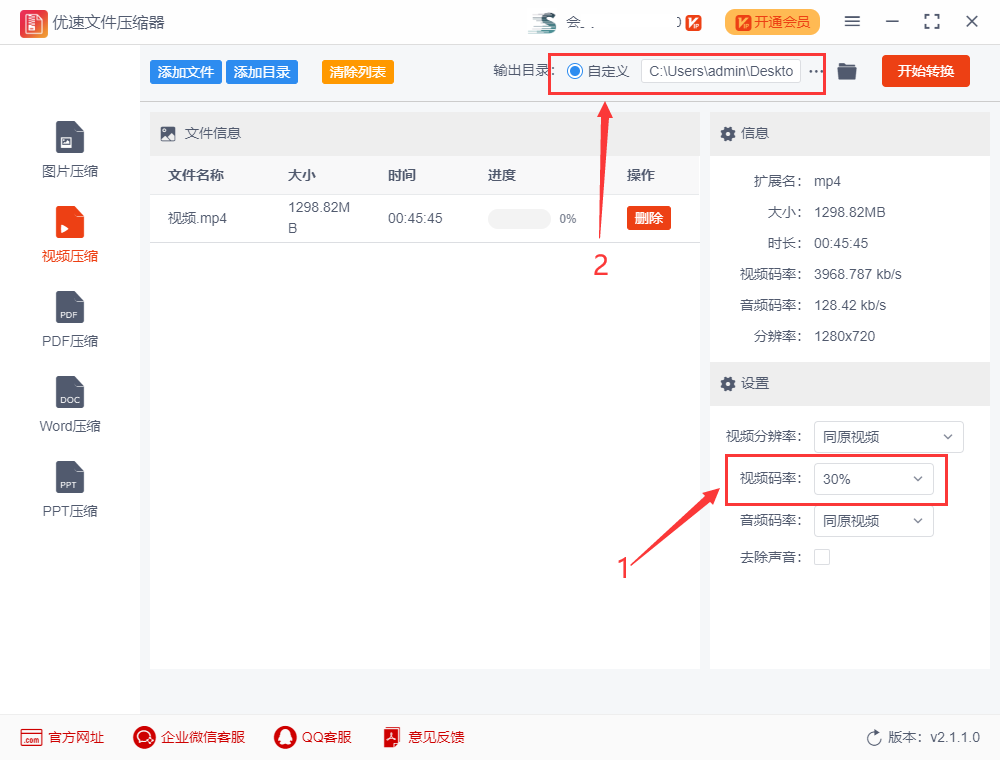Open the hamburger menu icon in title bar
This screenshot has width=1000, height=760.
[x=852, y=22]
